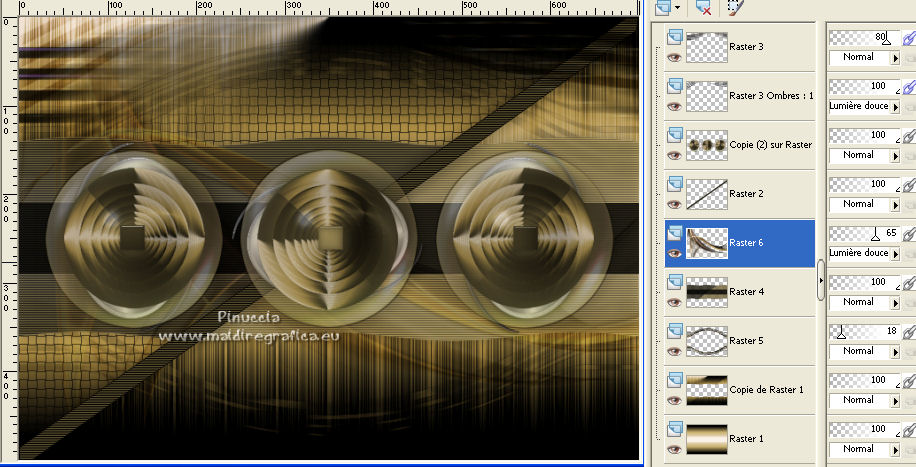916x467 pixels.
Task: Toggle the link icon of Raster 2
Action: (909, 186)
